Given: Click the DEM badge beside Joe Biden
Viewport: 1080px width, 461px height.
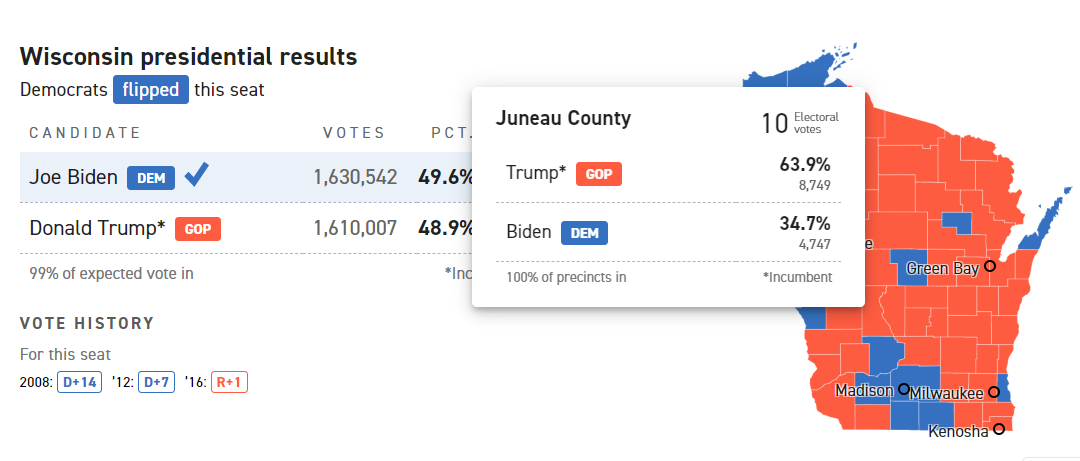Looking at the screenshot, I should tap(151, 178).
